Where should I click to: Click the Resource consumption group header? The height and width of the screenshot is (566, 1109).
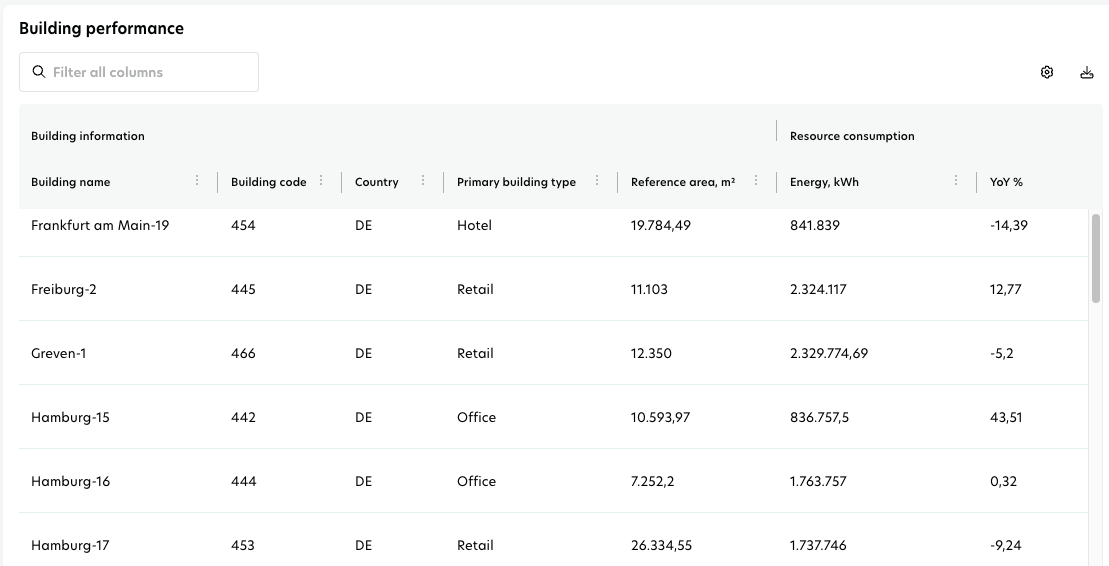pyautogui.click(x=852, y=136)
